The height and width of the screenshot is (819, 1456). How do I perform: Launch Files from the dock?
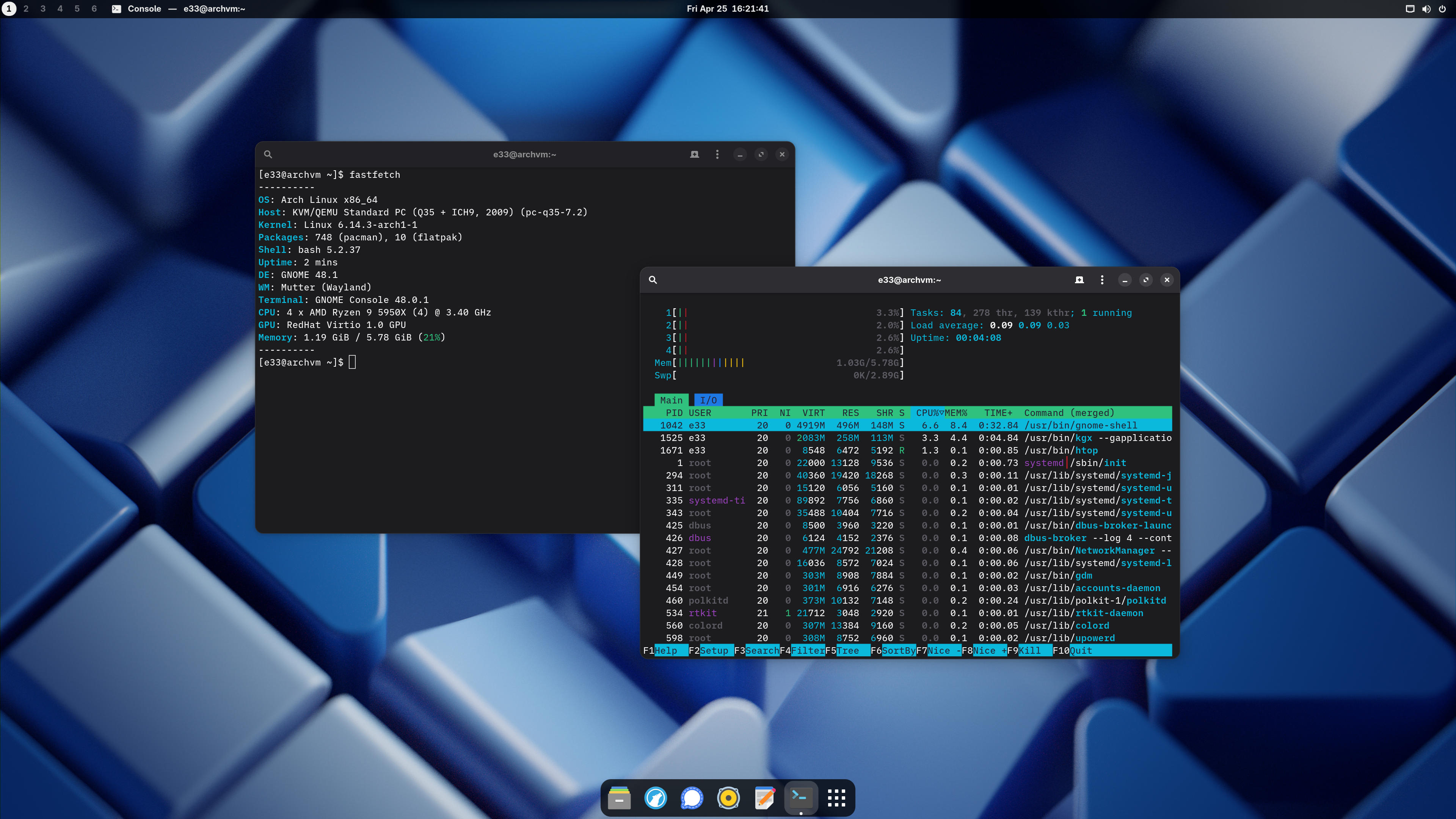tap(619, 797)
